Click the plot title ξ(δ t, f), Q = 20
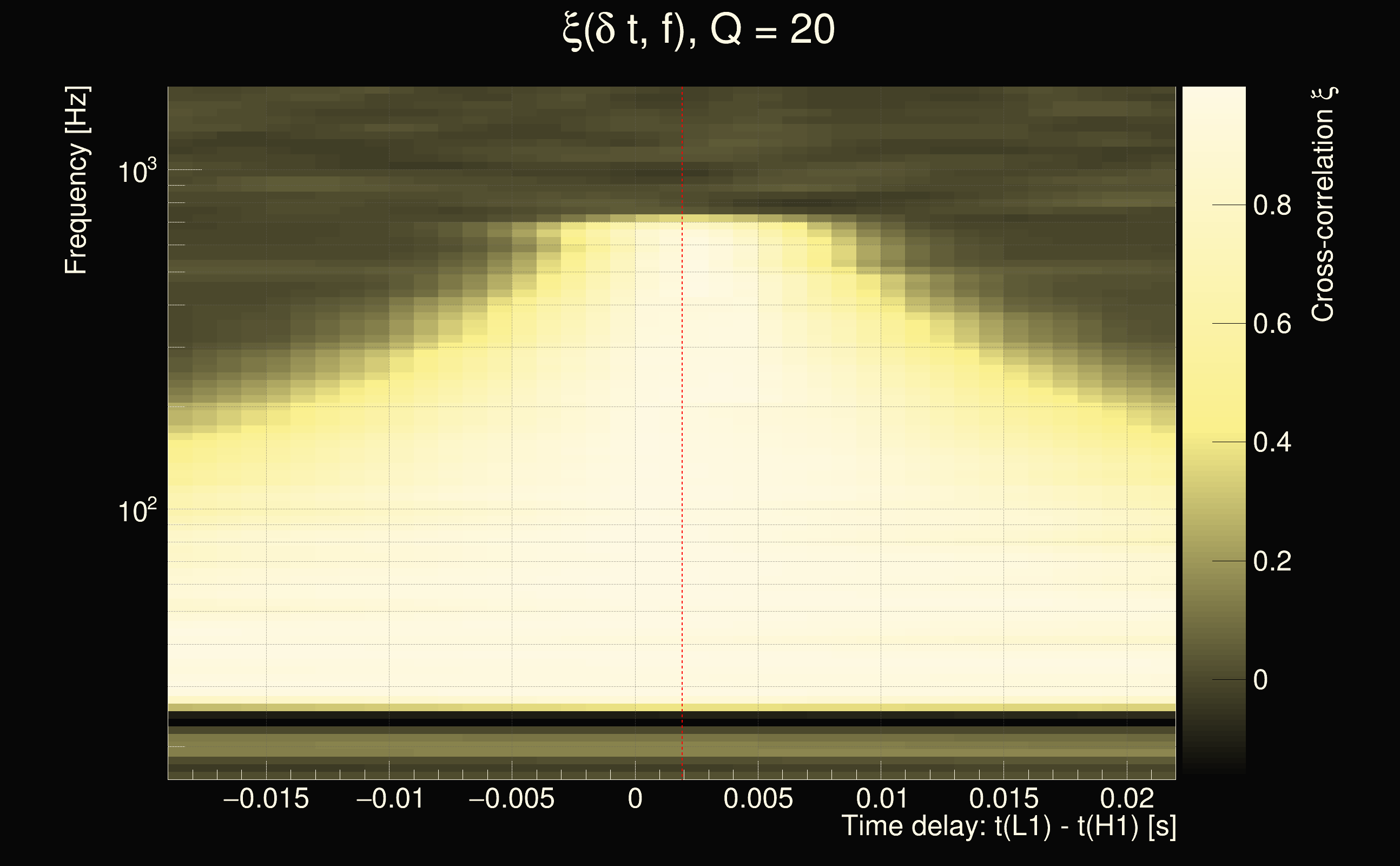This screenshot has height=866, width=1400. [x=698, y=30]
